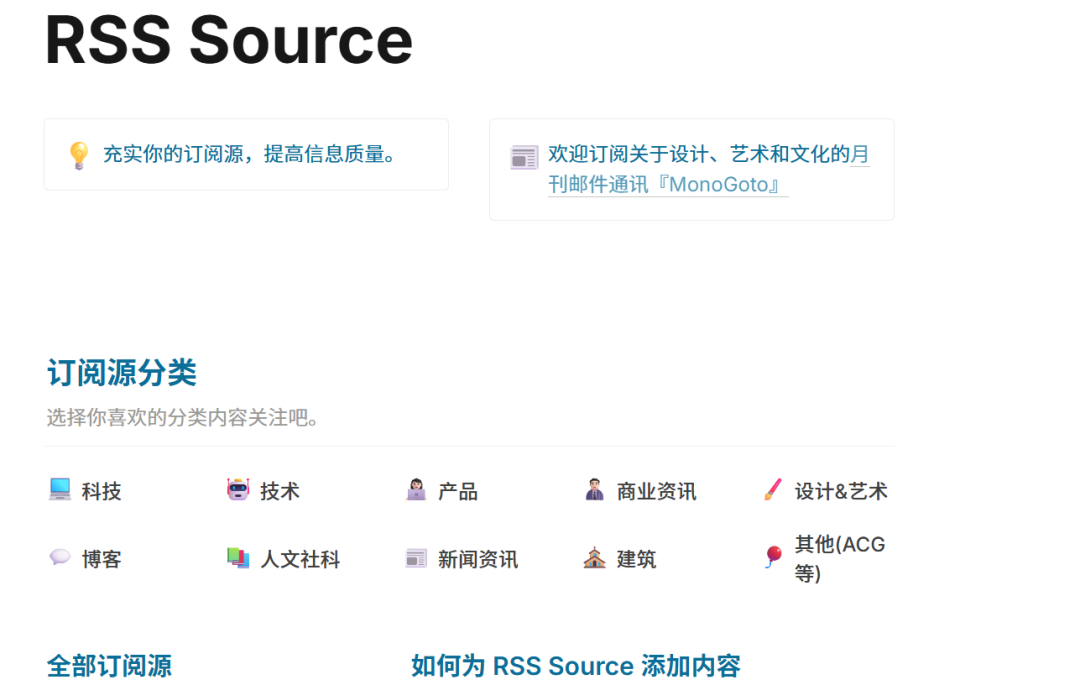Click the balloon icon for 其他(ACG等)

coord(770,555)
